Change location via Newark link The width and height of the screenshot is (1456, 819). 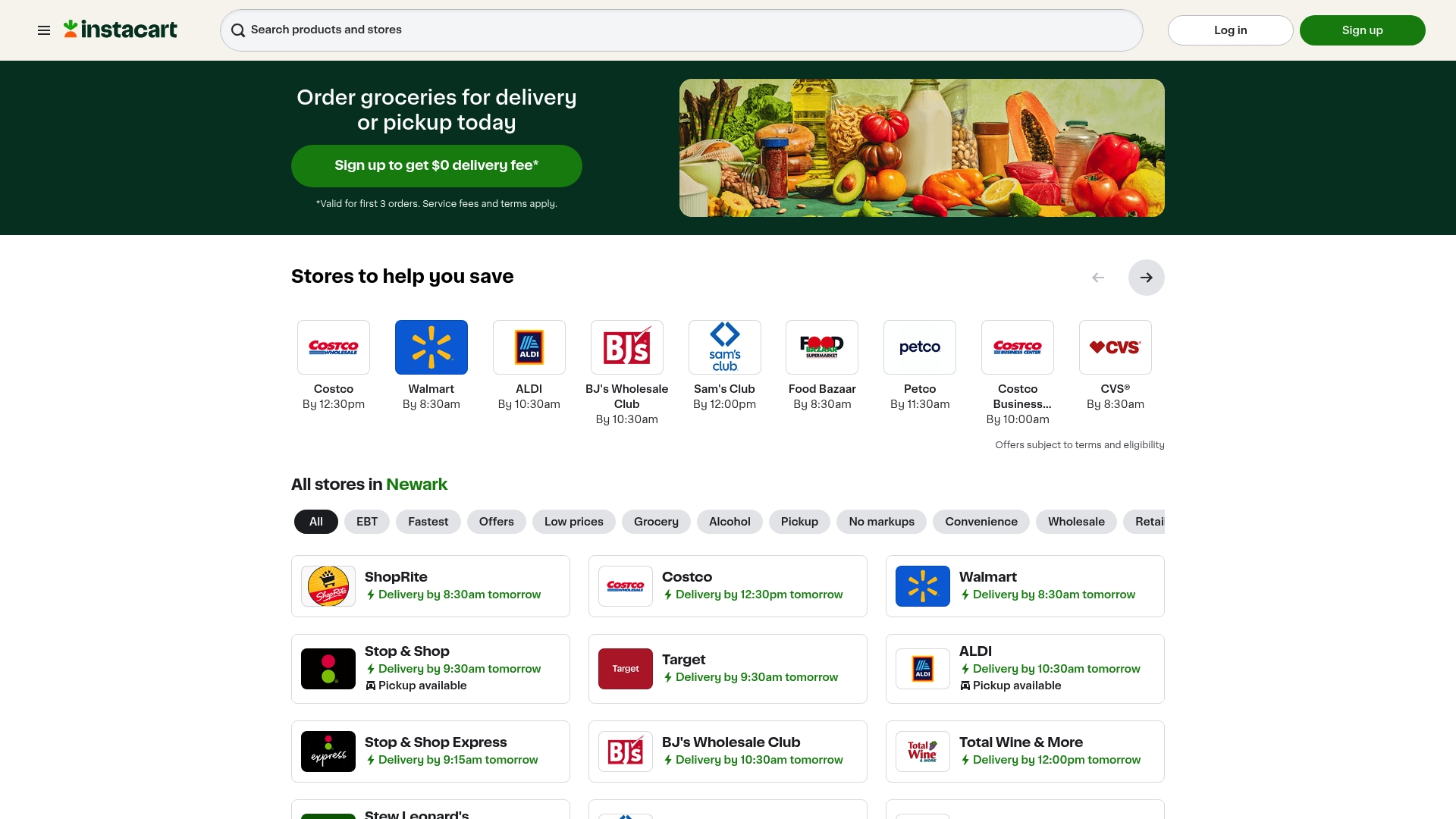416,484
